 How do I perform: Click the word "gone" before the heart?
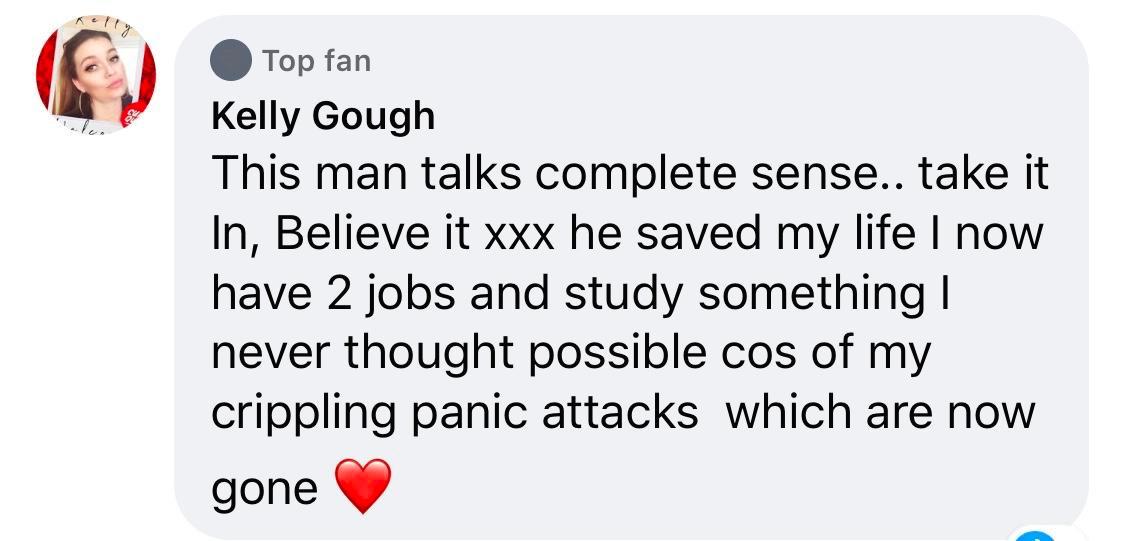coord(265,489)
